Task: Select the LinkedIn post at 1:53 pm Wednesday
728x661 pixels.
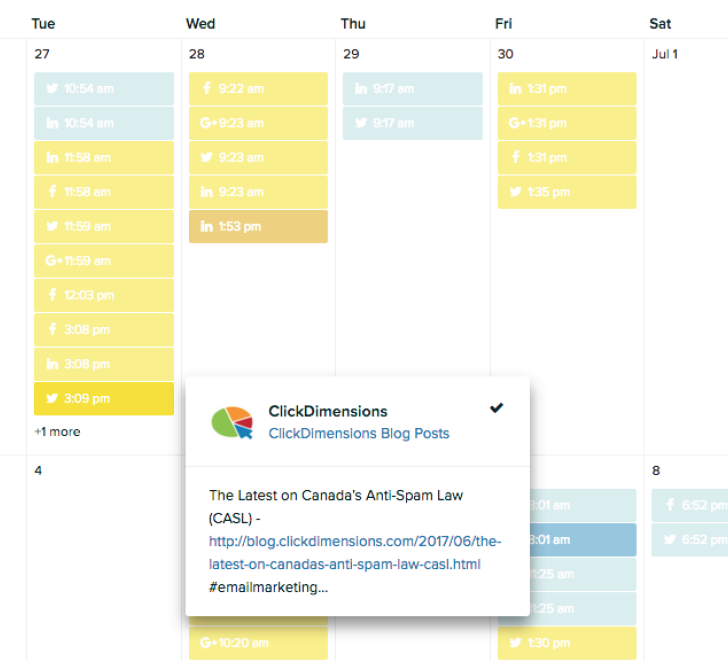Action: coord(258,227)
